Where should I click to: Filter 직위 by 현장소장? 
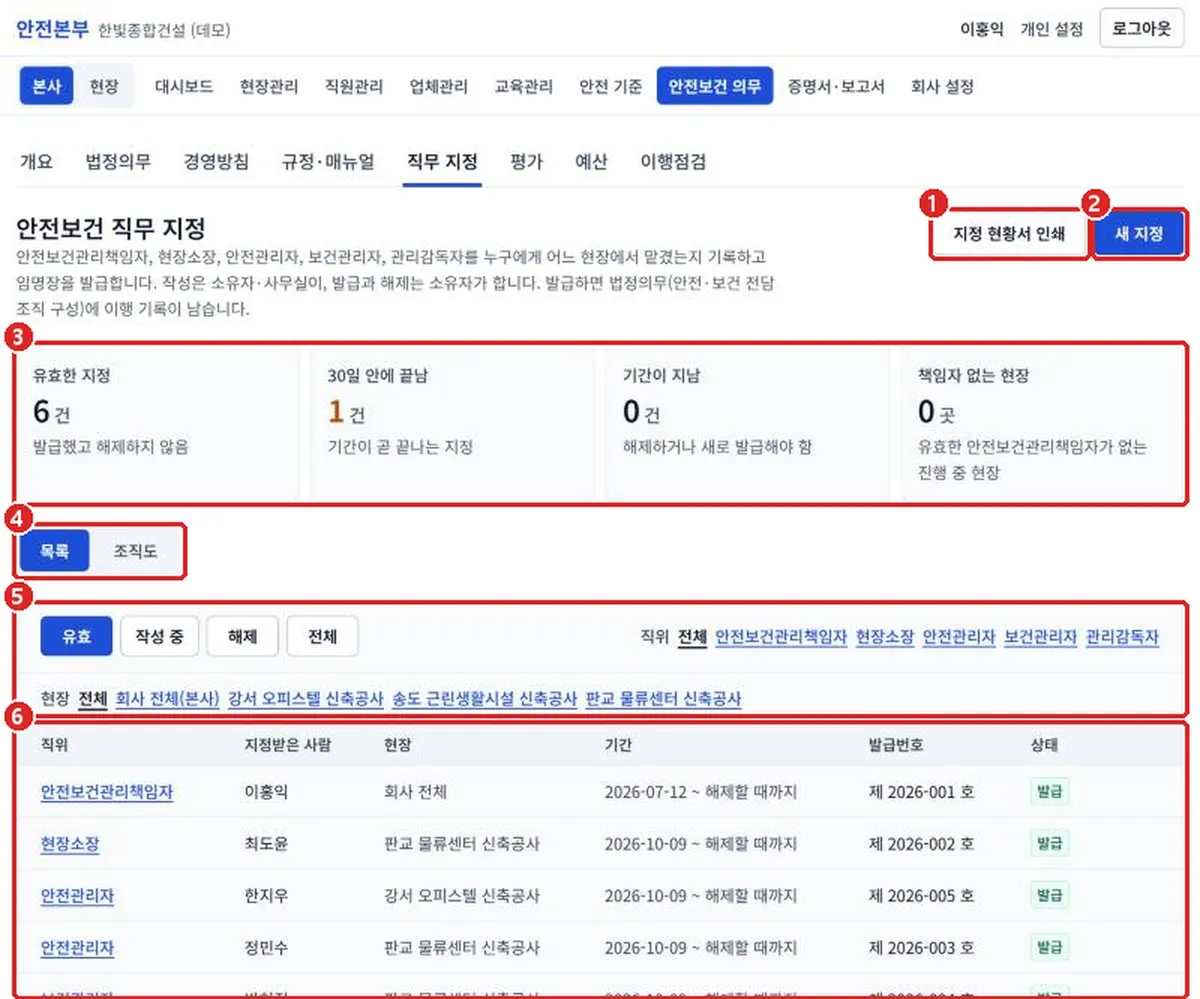coord(885,637)
